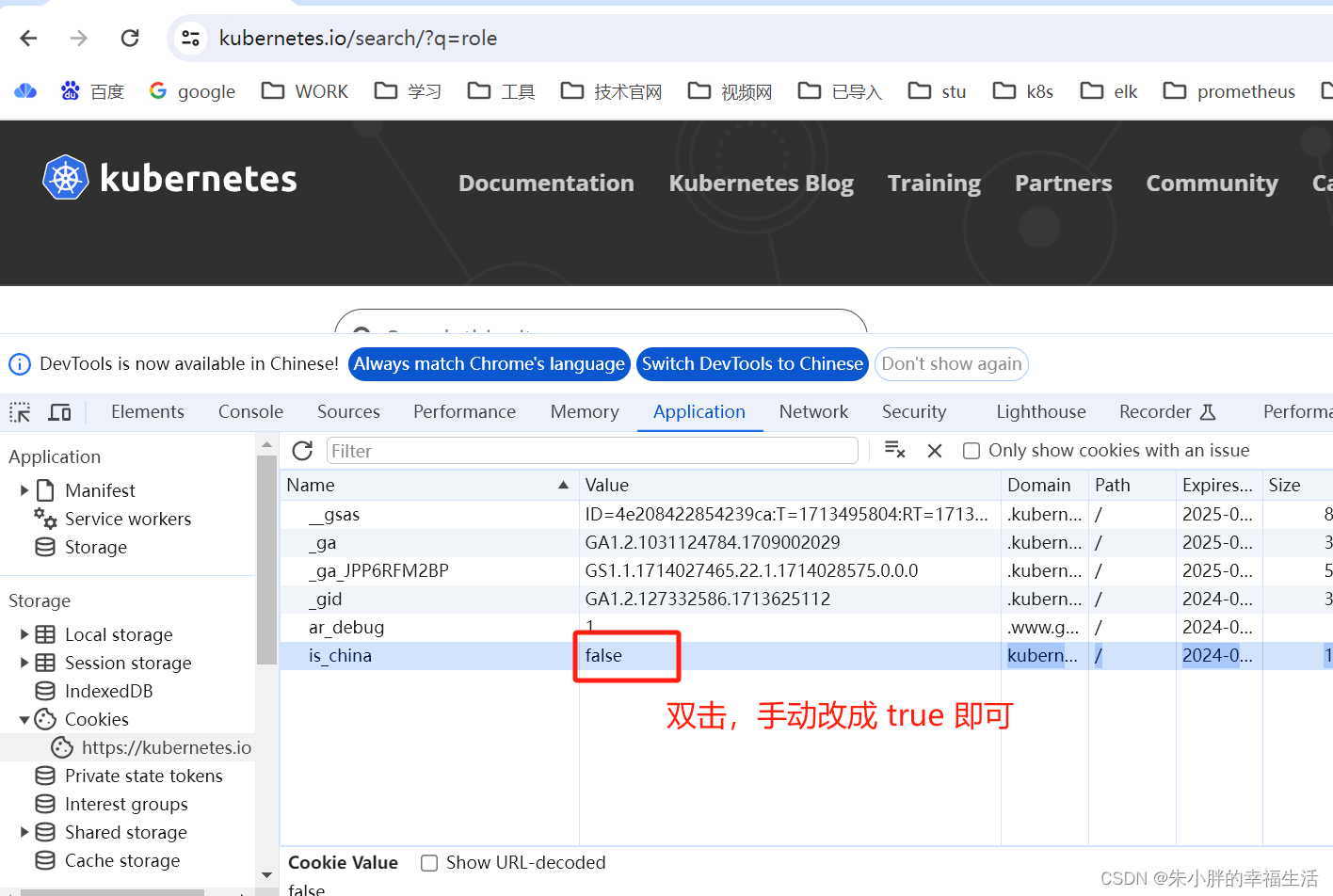Screen dimensions: 1333x896
Task: Activate the DevTools inspect element picker
Action: [20, 412]
